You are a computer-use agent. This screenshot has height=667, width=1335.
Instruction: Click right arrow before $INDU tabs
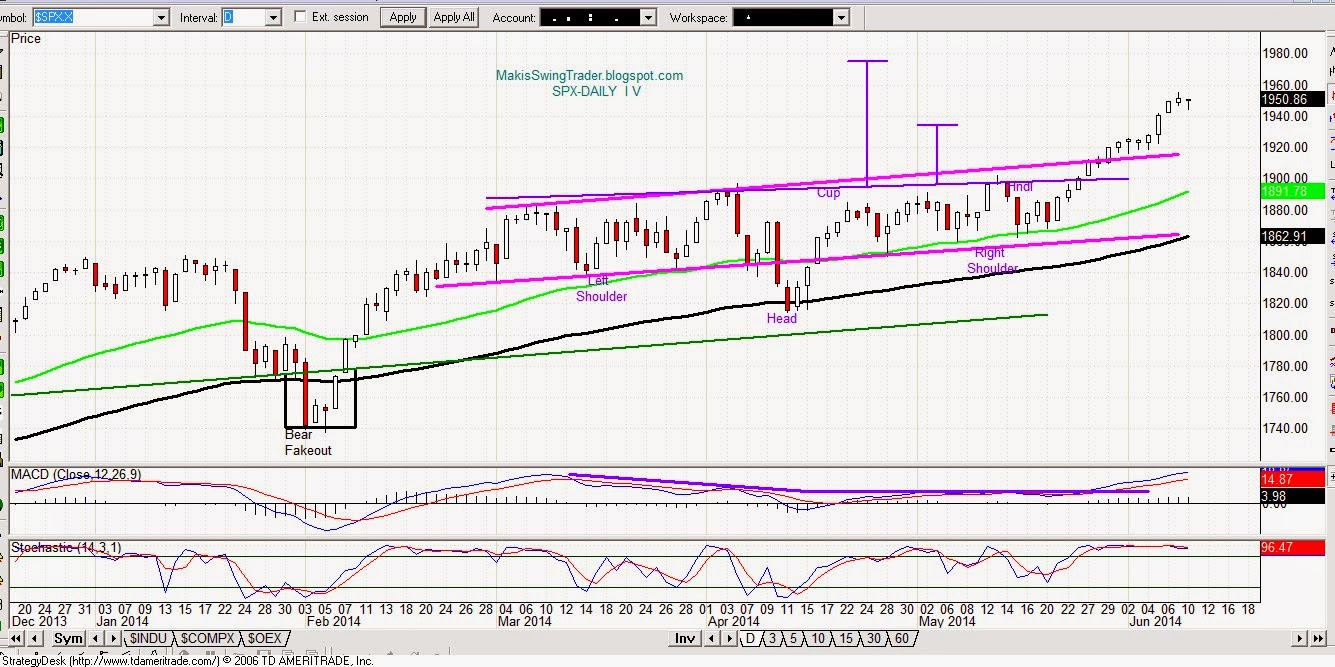(113, 638)
